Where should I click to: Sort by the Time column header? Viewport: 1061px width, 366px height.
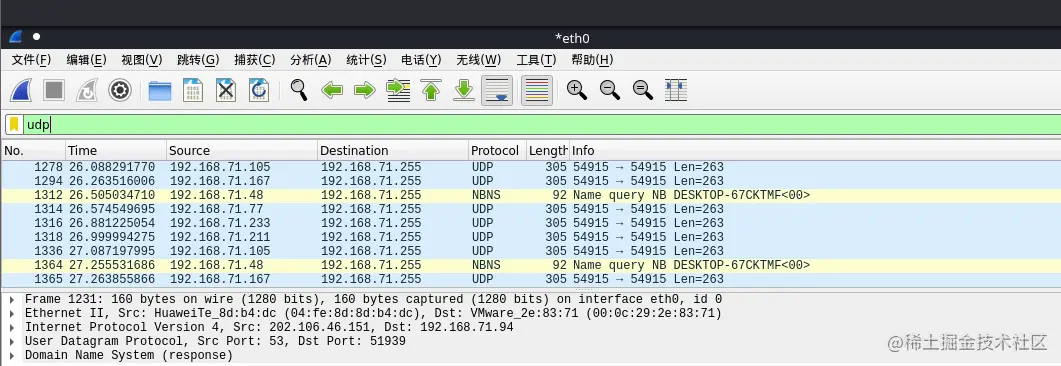point(116,150)
